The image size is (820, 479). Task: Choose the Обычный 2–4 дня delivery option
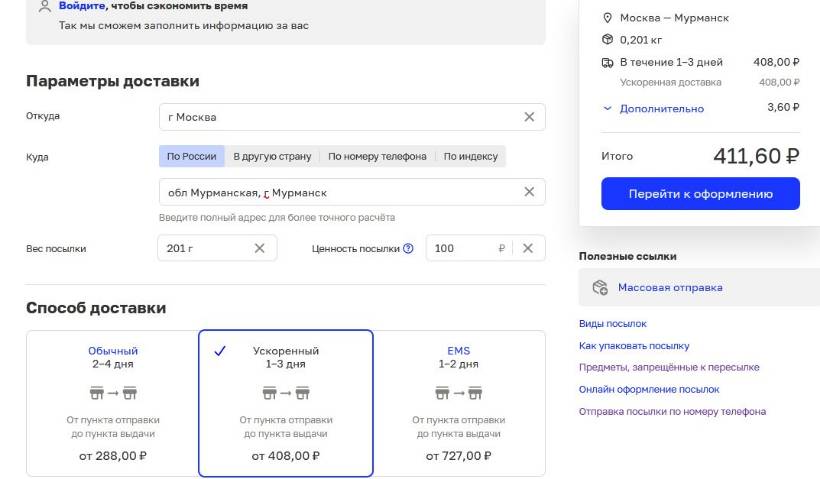click(x=112, y=403)
